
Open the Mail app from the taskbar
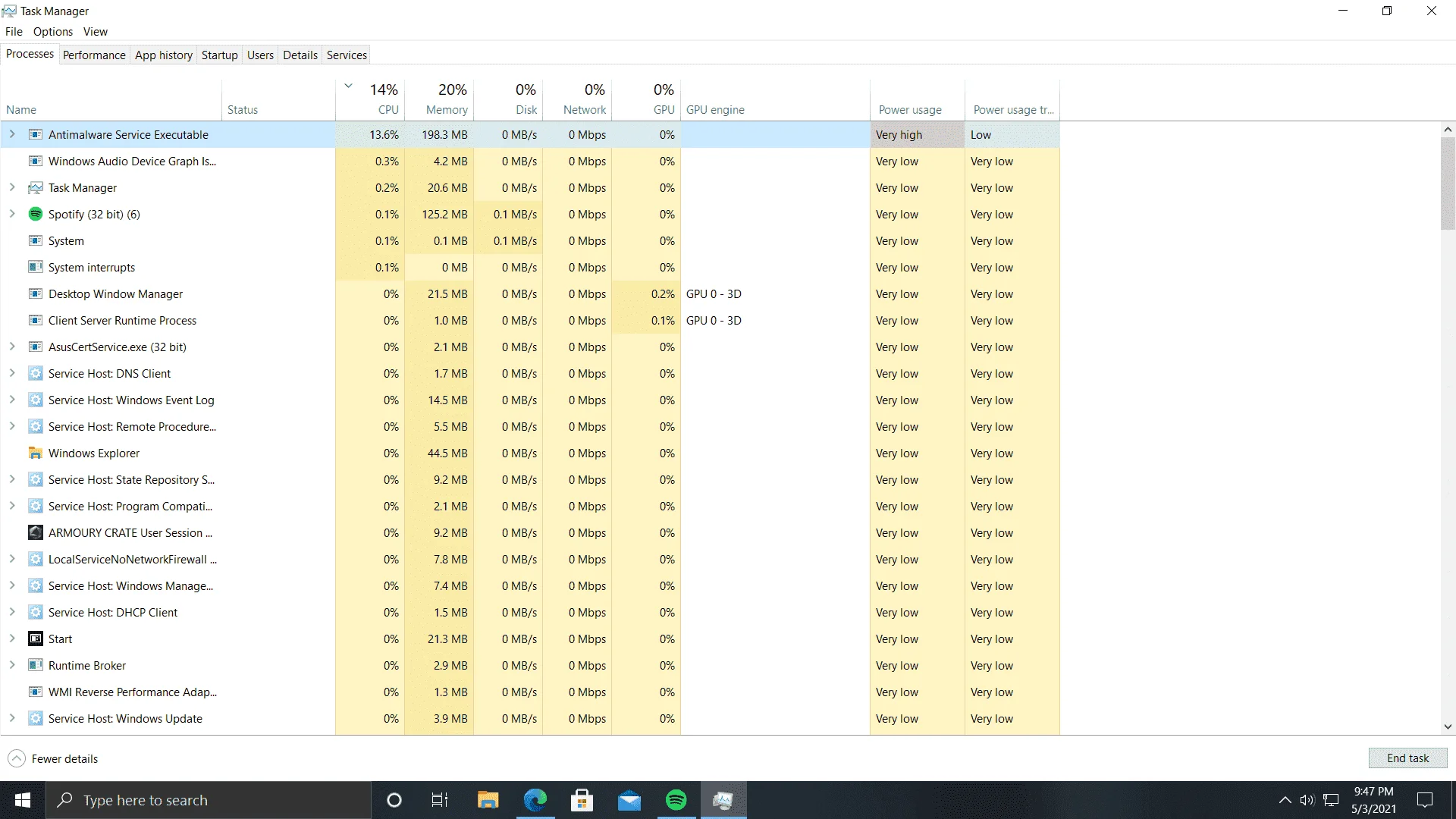point(629,800)
